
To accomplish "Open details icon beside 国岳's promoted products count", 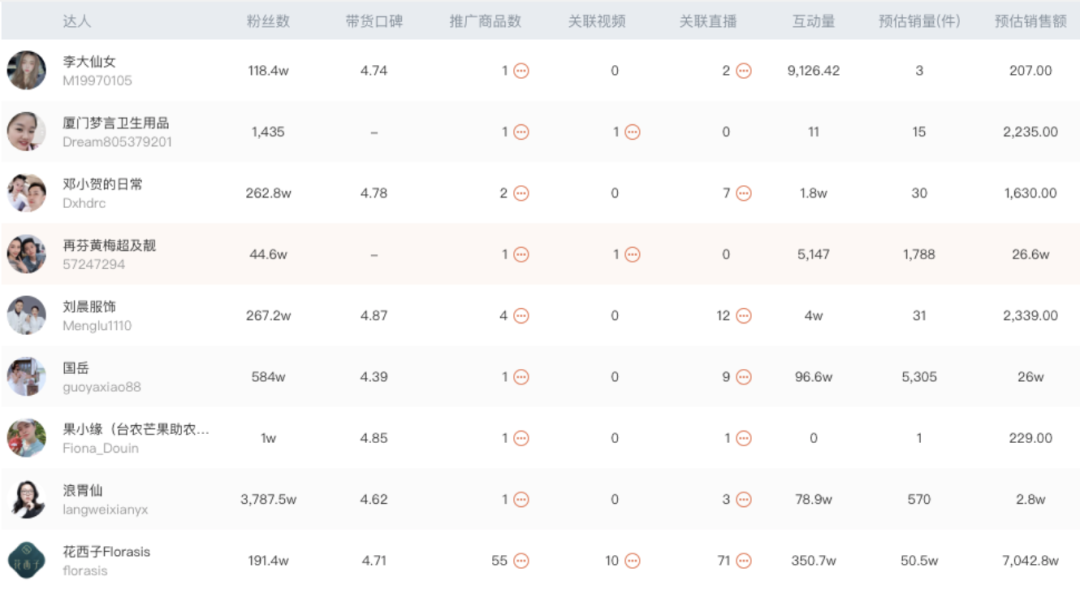I will click(521, 377).
